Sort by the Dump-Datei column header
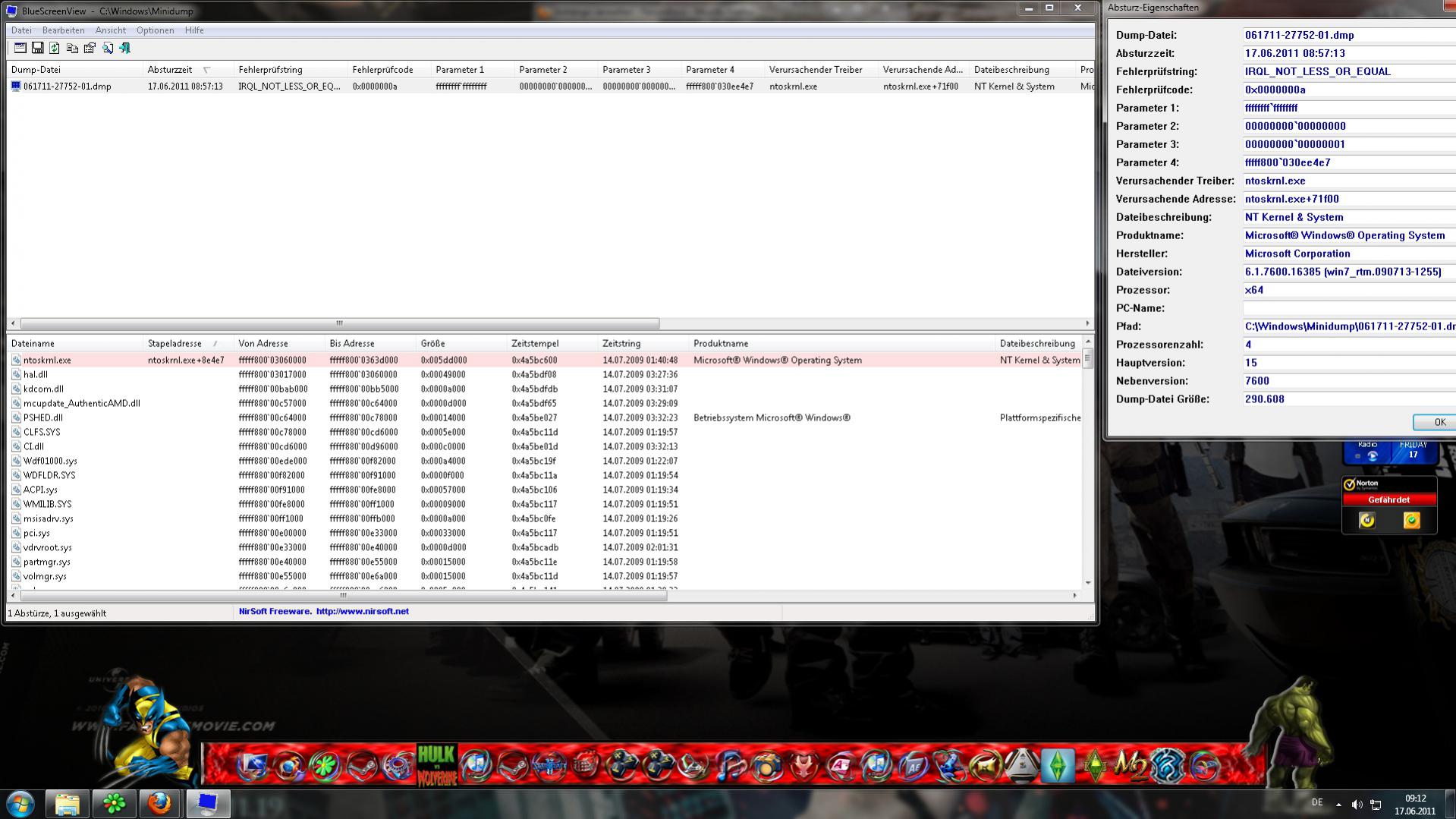1456x819 pixels. [x=74, y=70]
